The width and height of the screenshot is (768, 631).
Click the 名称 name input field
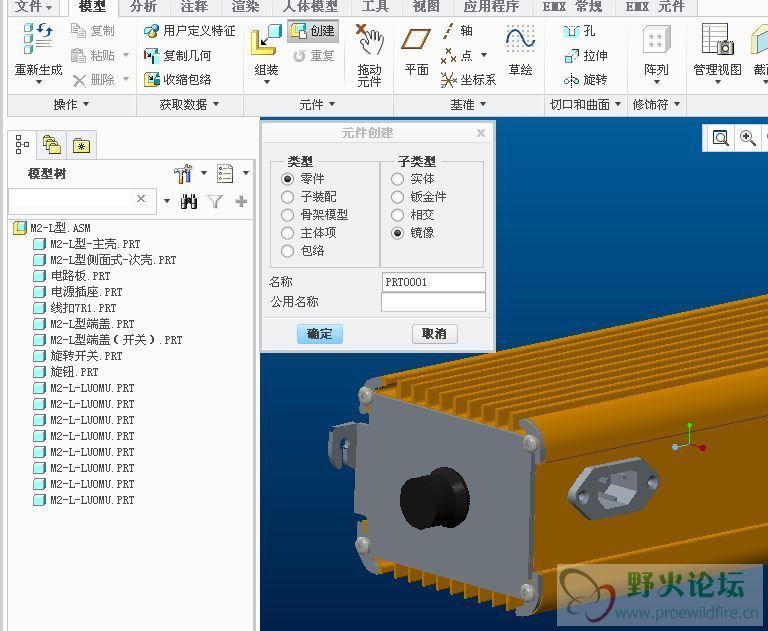coord(433,282)
